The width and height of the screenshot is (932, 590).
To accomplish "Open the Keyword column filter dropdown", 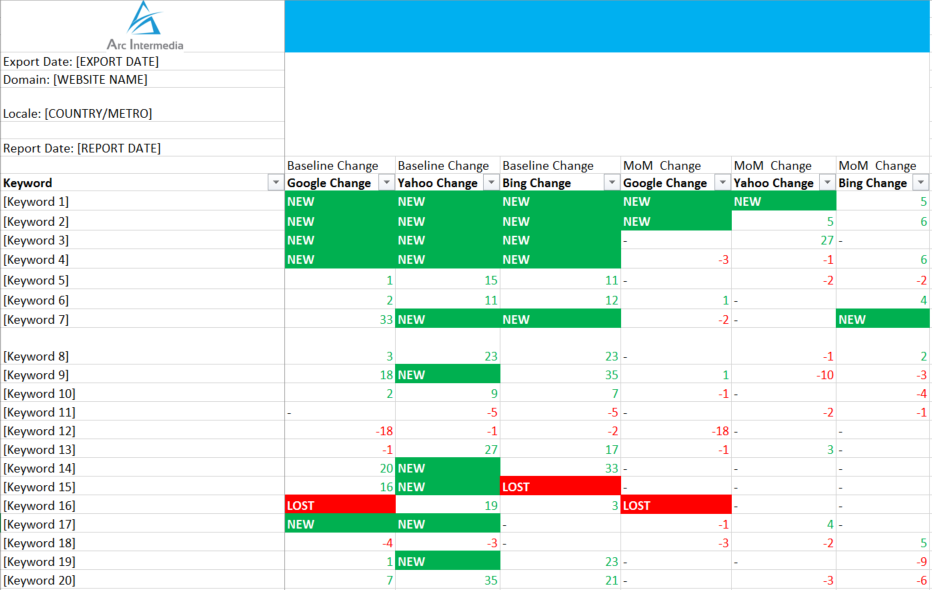I will (x=275, y=183).
